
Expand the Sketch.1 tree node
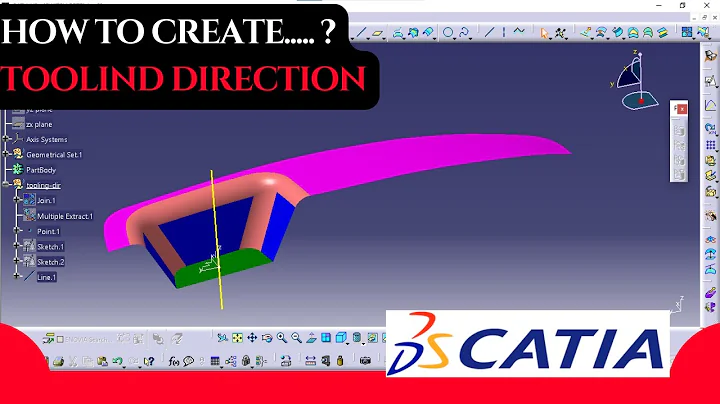tap(17, 246)
